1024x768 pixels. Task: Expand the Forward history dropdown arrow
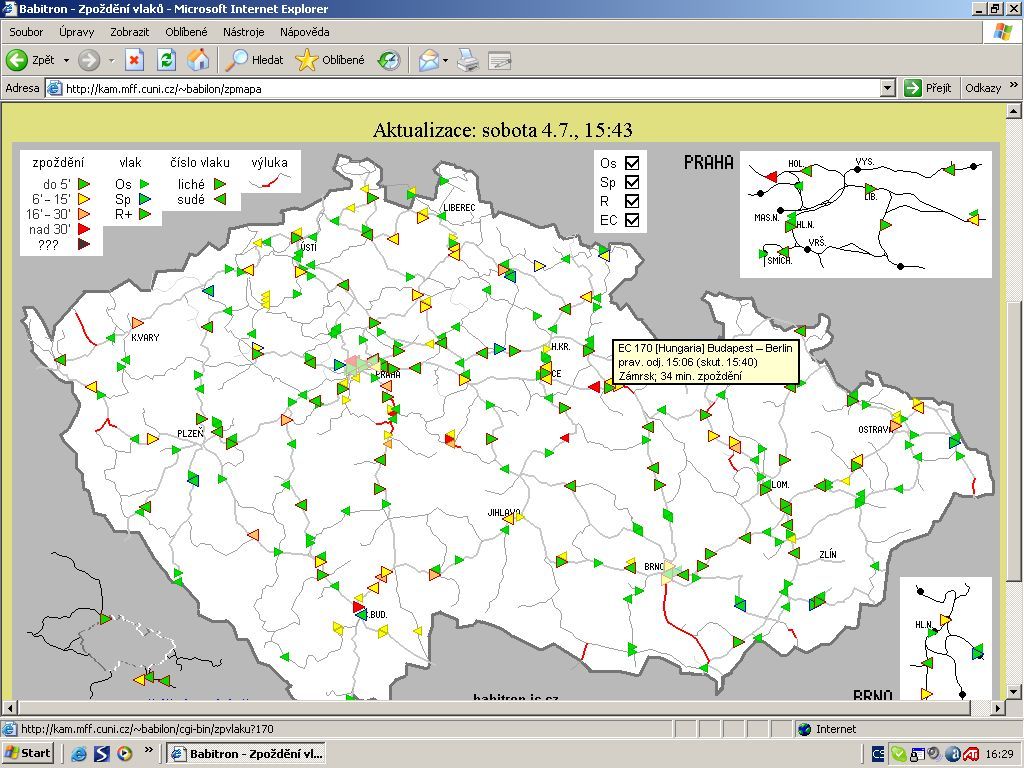tap(111, 61)
